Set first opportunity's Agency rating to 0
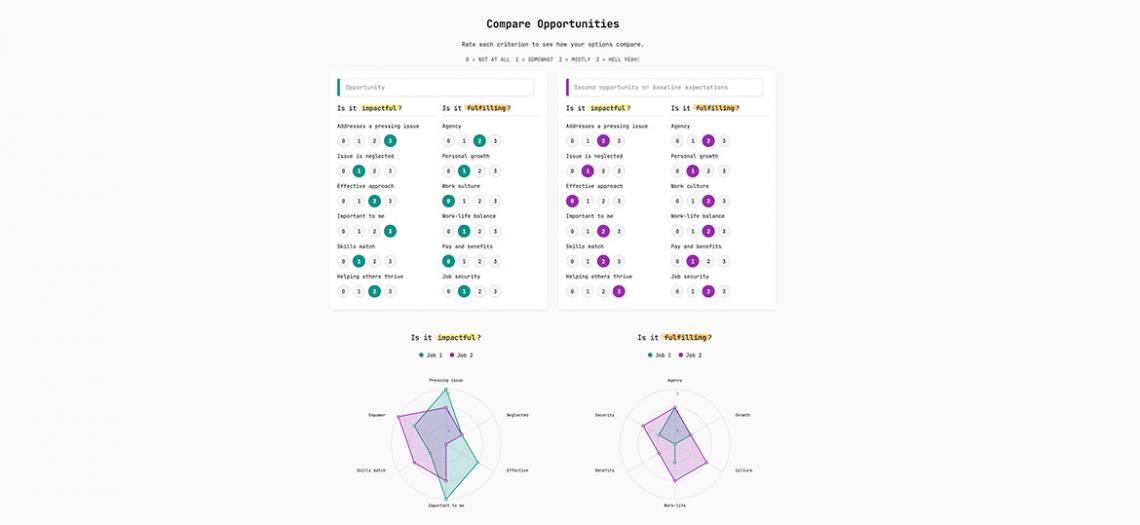 pos(448,141)
